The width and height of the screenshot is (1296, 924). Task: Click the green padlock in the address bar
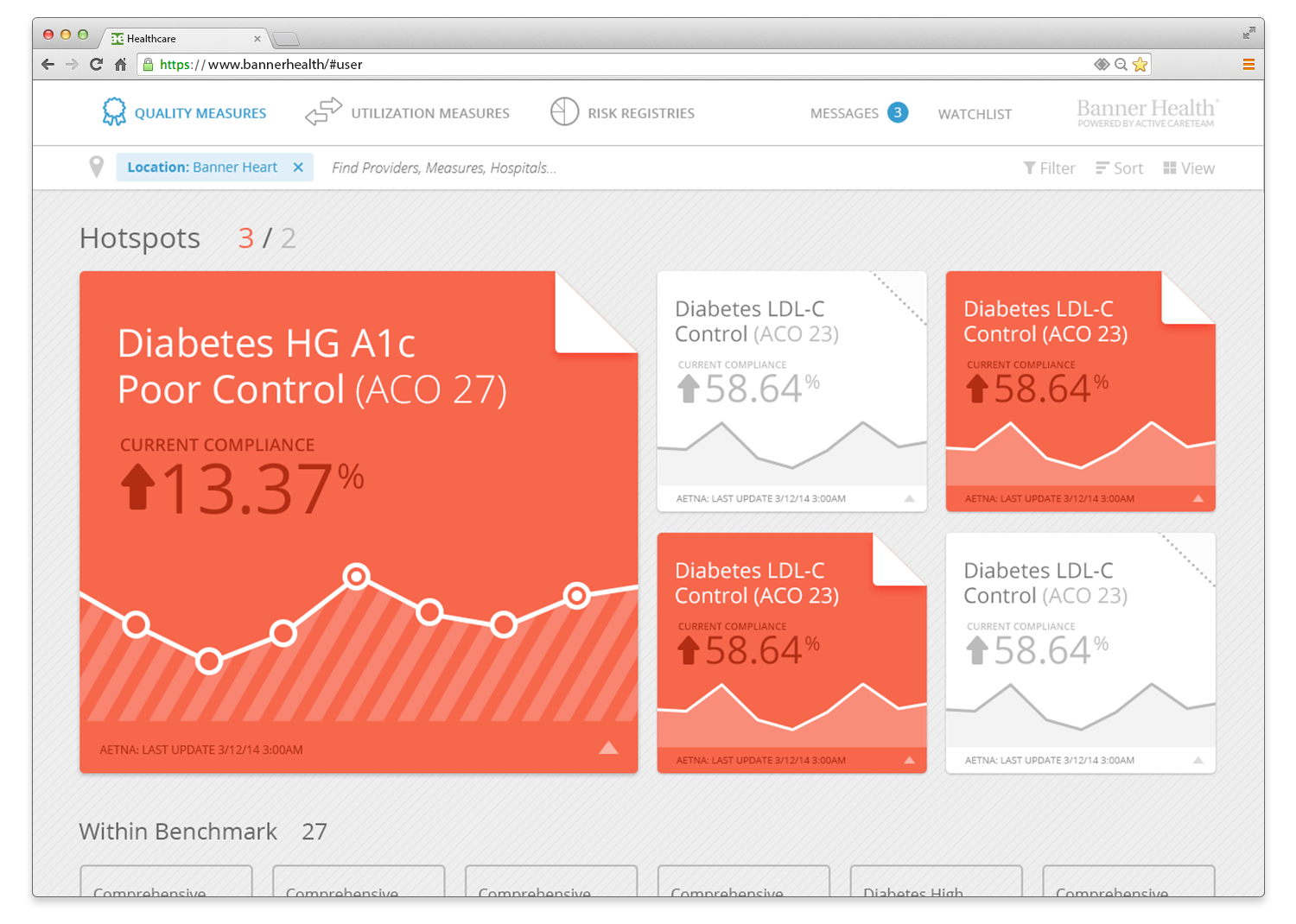tap(148, 64)
